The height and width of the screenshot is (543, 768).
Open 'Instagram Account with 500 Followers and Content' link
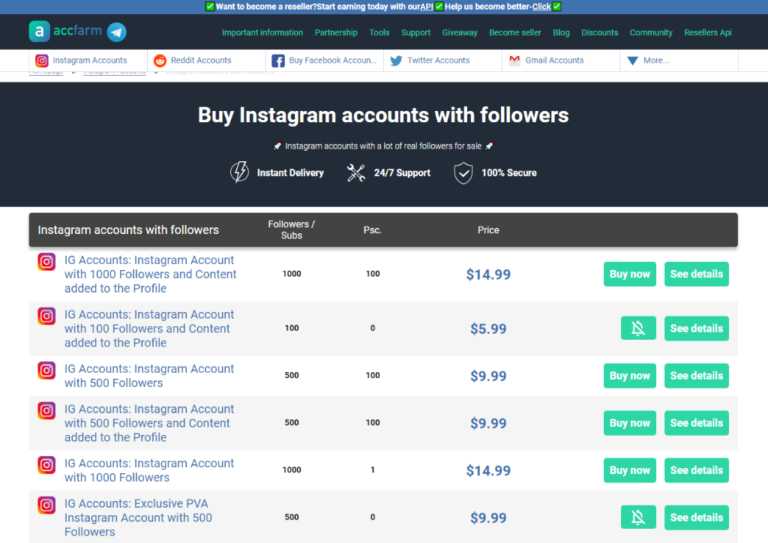(149, 423)
